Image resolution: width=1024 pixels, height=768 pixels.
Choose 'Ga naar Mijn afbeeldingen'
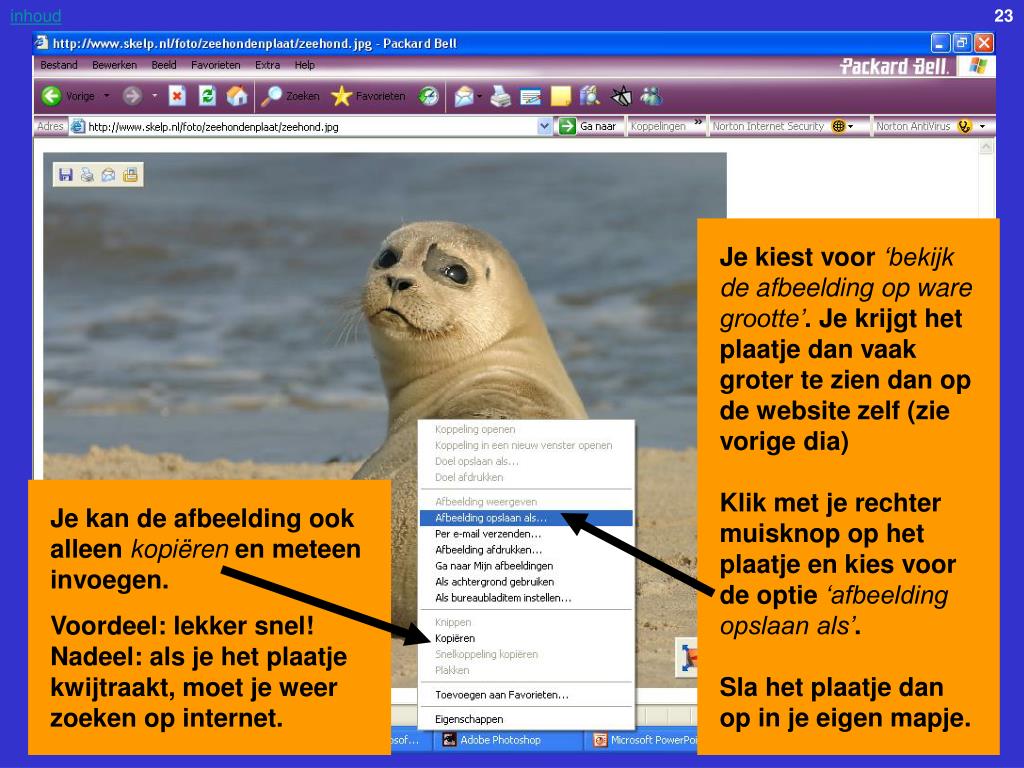pos(526,566)
